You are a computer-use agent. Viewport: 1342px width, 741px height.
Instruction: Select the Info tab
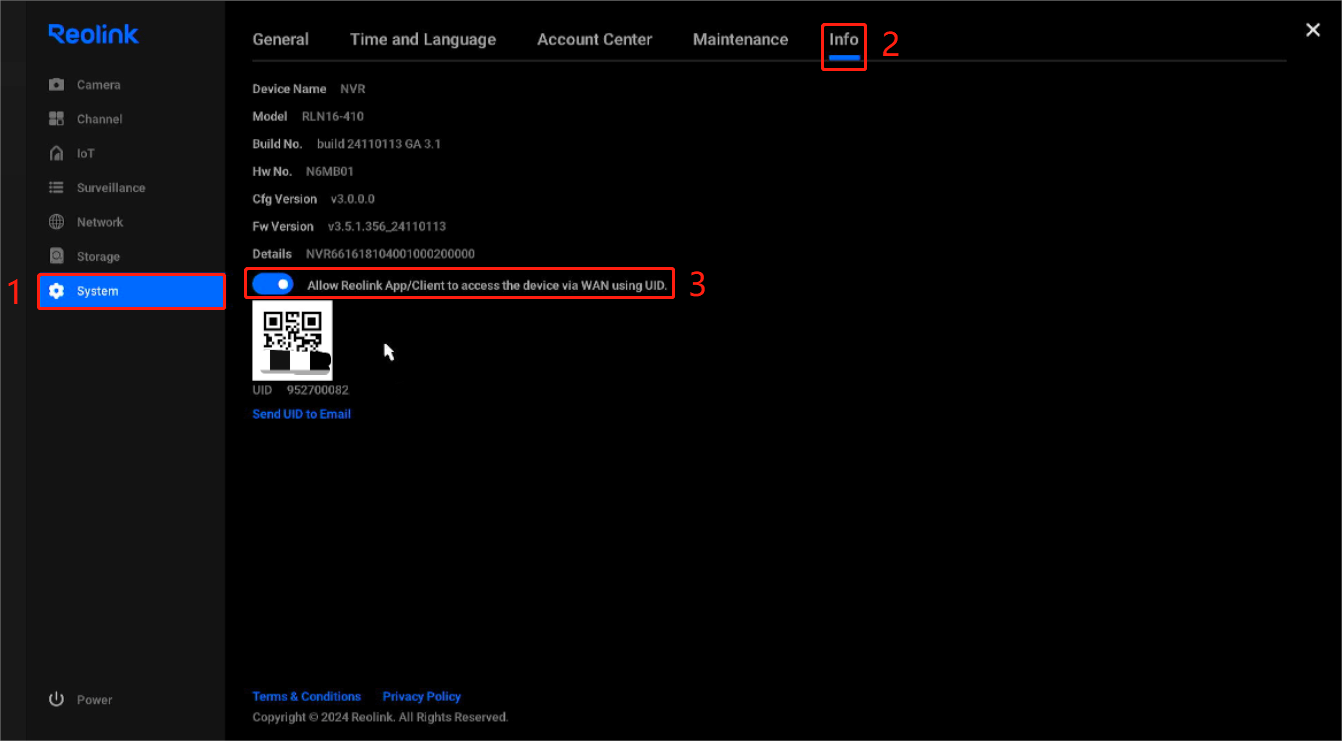844,39
